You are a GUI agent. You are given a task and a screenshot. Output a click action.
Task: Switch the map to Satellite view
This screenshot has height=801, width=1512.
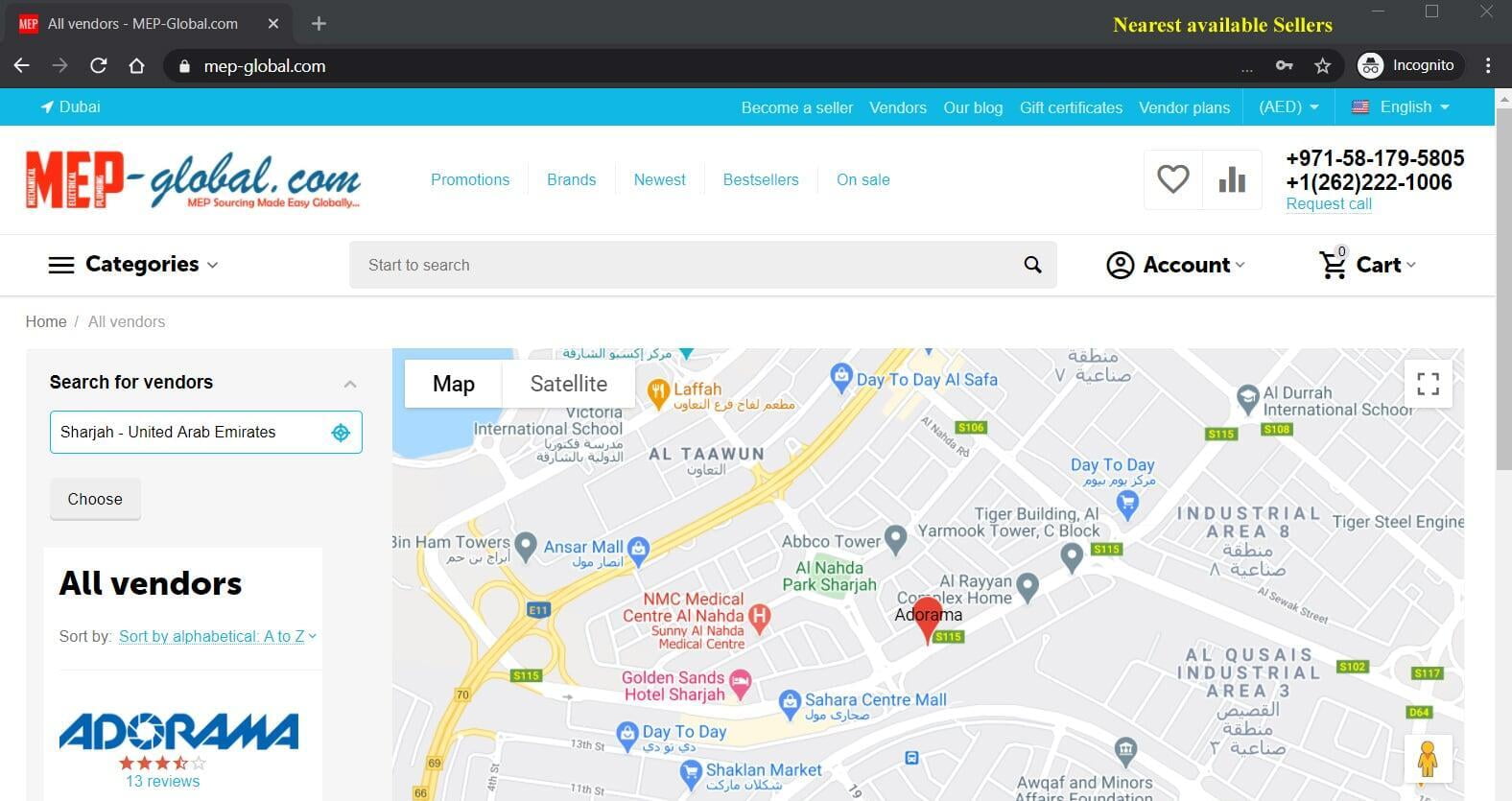point(569,384)
